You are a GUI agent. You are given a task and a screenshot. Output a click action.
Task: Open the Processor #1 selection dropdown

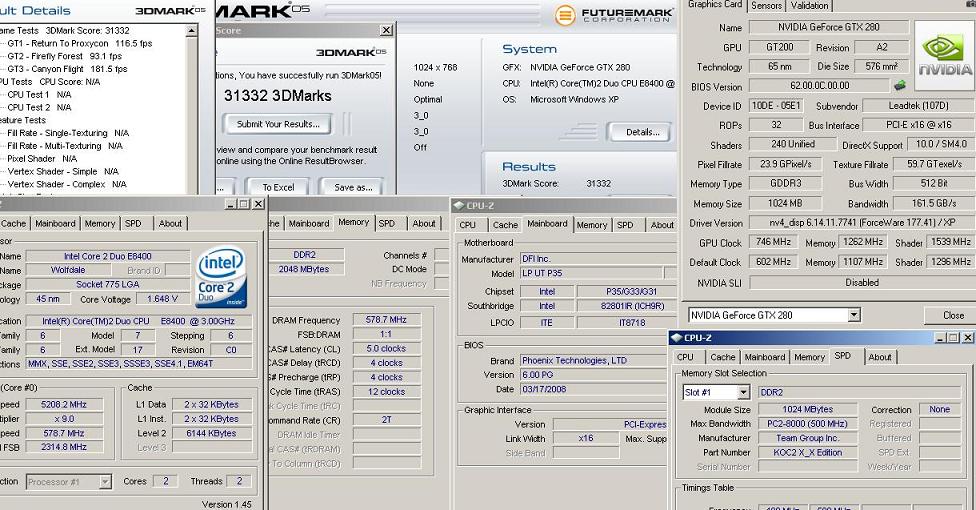(x=105, y=481)
